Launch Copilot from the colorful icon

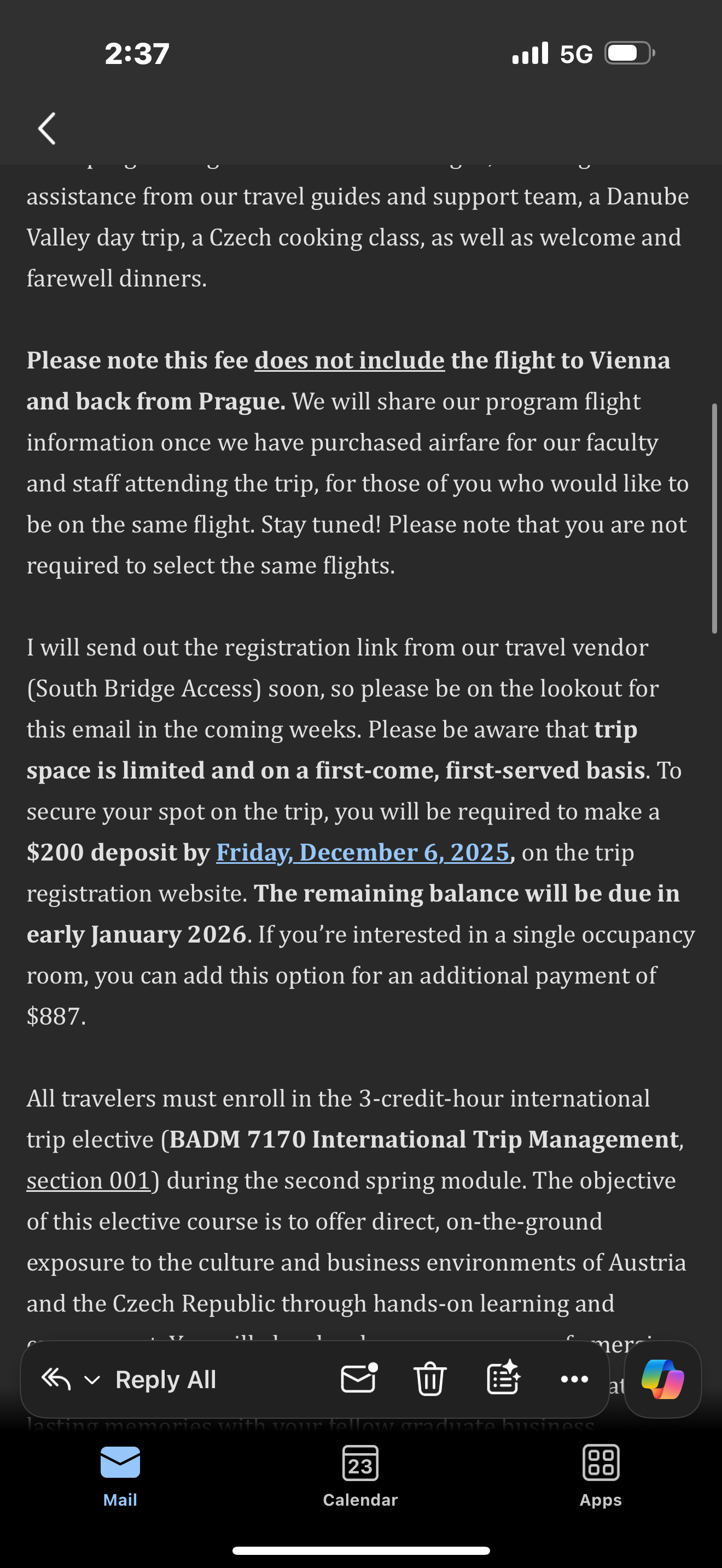(x=662, y=1379)
